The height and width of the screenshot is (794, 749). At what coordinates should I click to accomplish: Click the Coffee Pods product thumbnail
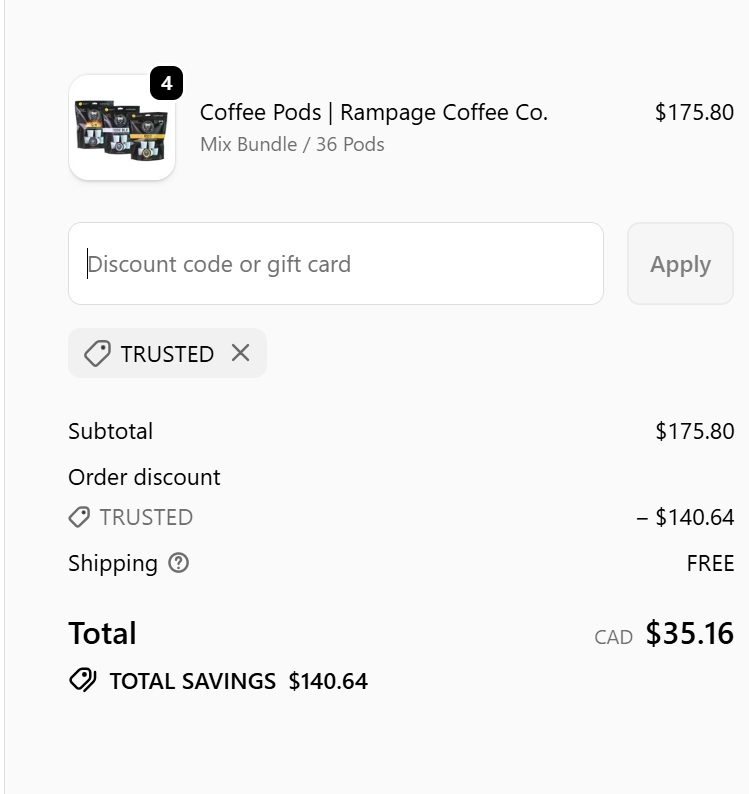[x=121, y=130]
